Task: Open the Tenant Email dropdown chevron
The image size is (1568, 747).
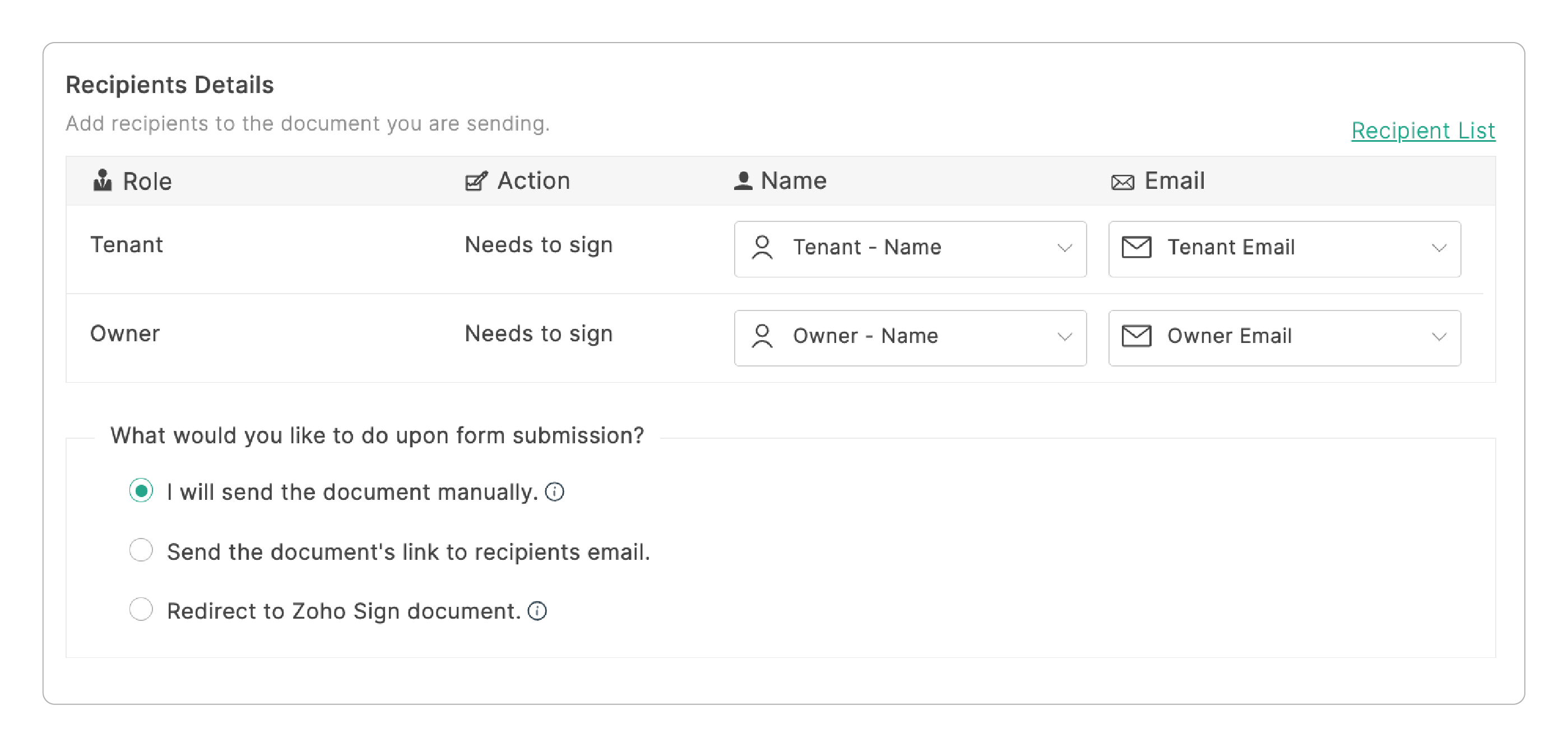Action: (1439, 248)
